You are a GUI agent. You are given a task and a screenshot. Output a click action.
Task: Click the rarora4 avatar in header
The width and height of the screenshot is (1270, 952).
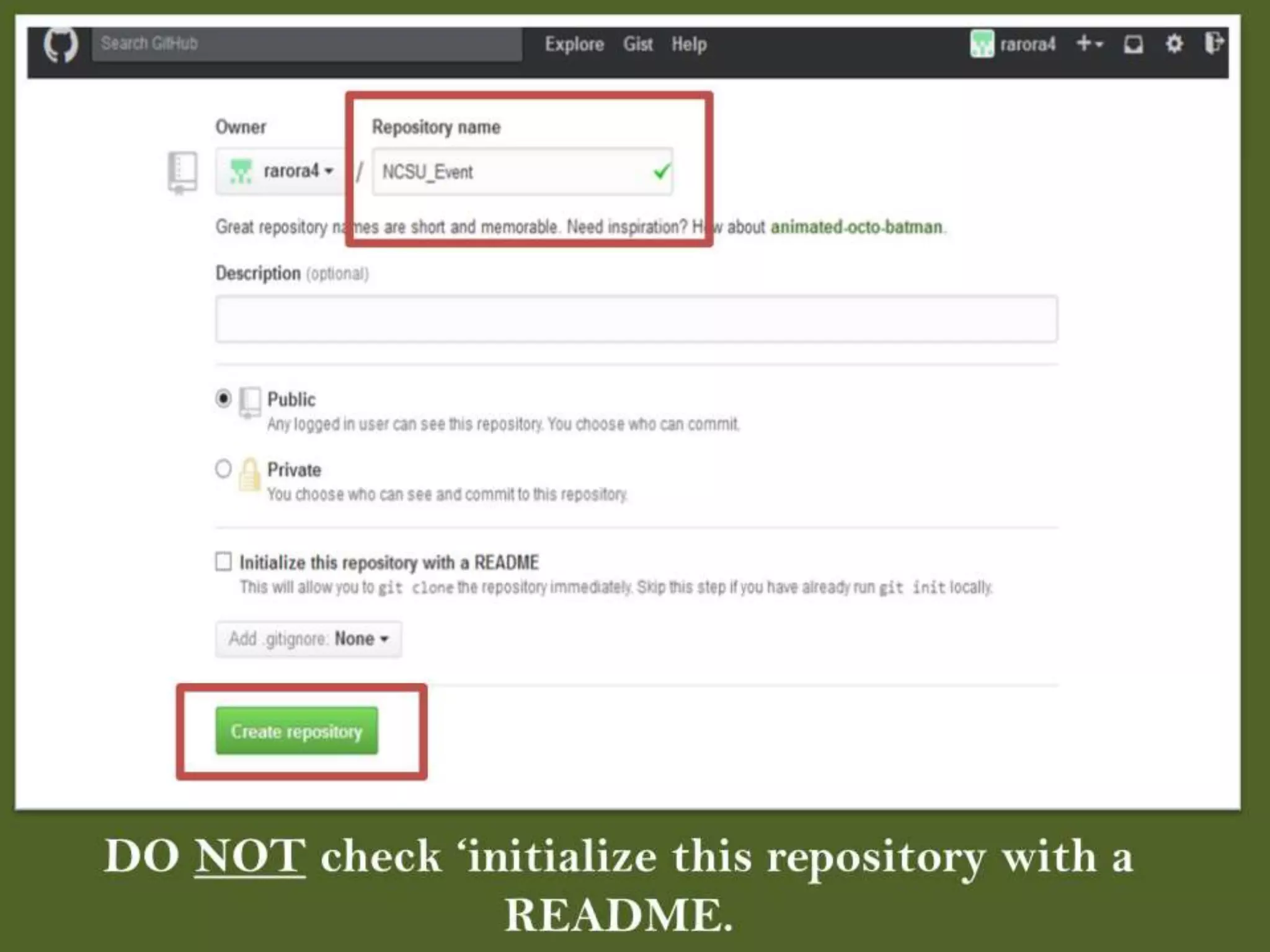pyautogui.click(x=982, y=44)
